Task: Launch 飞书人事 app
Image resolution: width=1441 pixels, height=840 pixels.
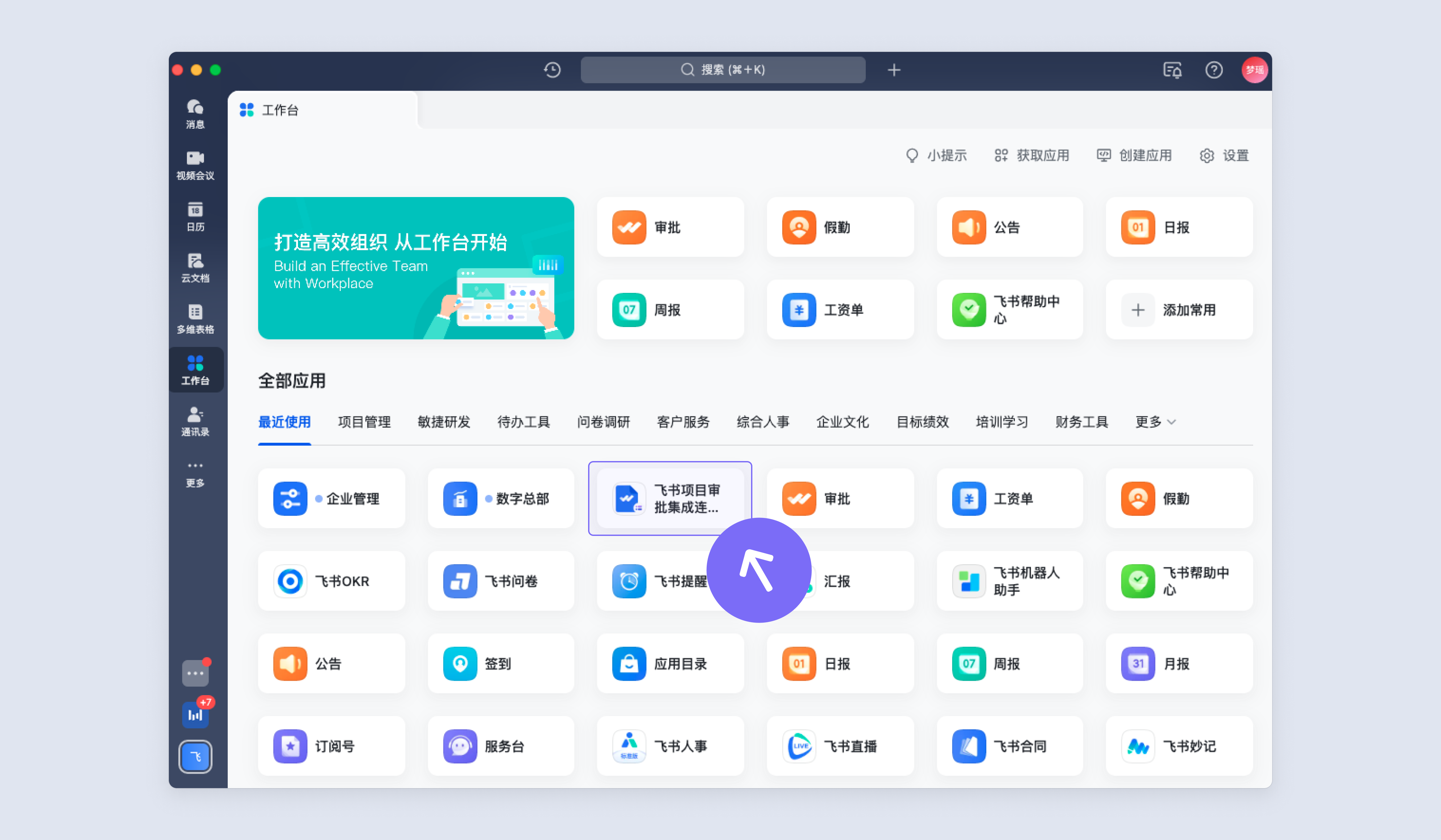Action: pyautogui.click(x=670, y=746)
